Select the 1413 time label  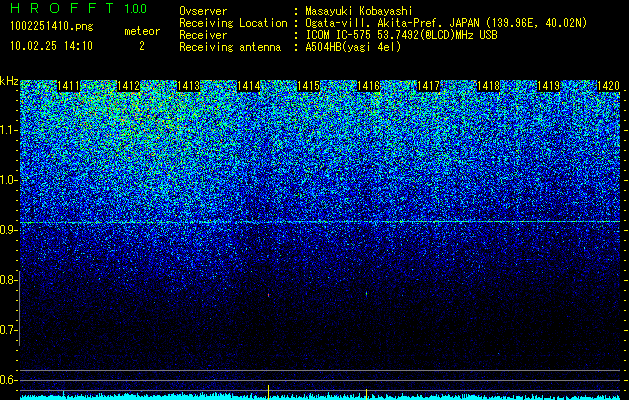pyautogui.click(x=189, y=86)
